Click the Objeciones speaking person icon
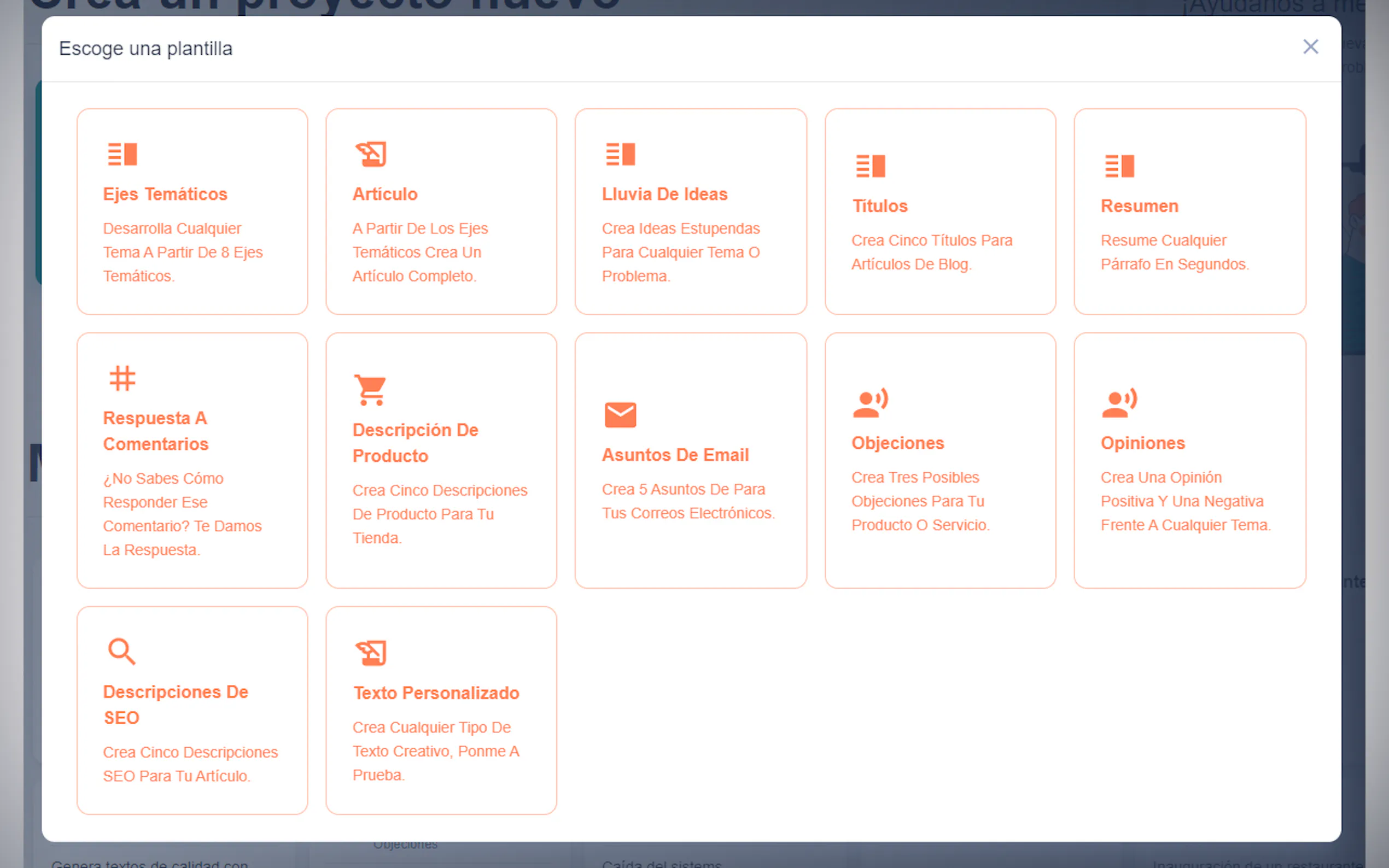1389x868 pixels. pos(870,402)
